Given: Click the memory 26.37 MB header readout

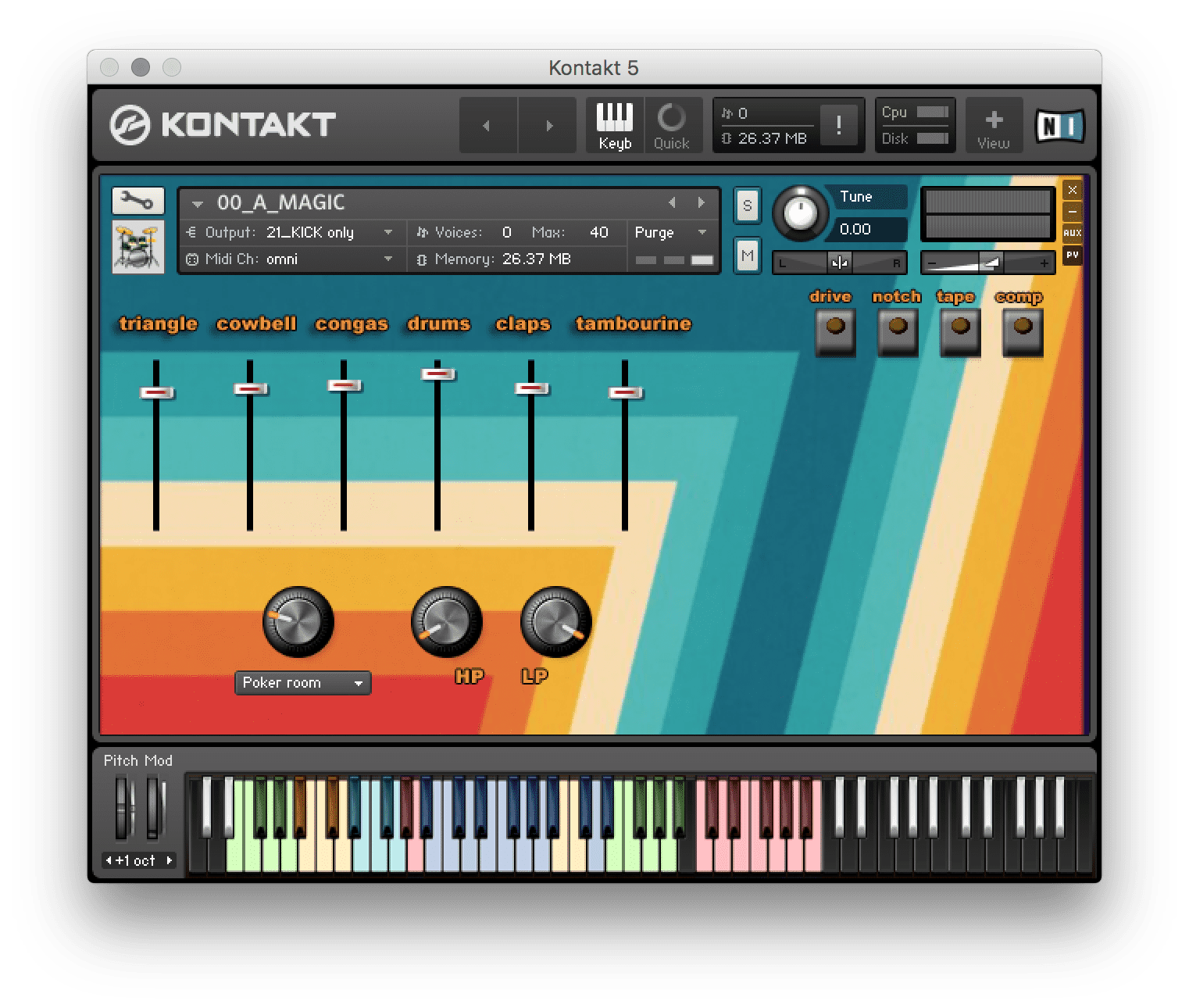Looking at the screenshot, I should [765, 138].
